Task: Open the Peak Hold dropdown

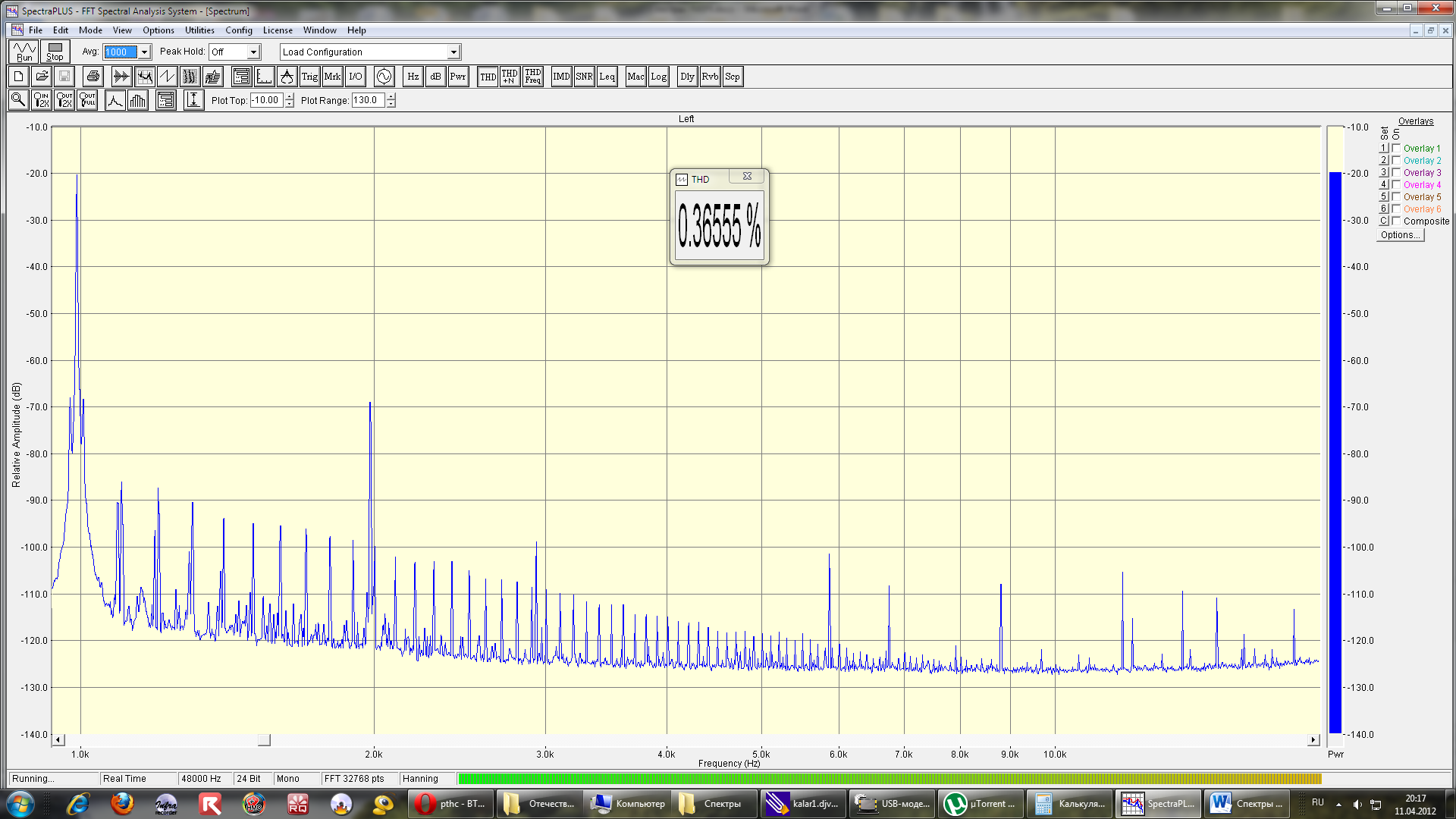Action: (x=254, y=52)
